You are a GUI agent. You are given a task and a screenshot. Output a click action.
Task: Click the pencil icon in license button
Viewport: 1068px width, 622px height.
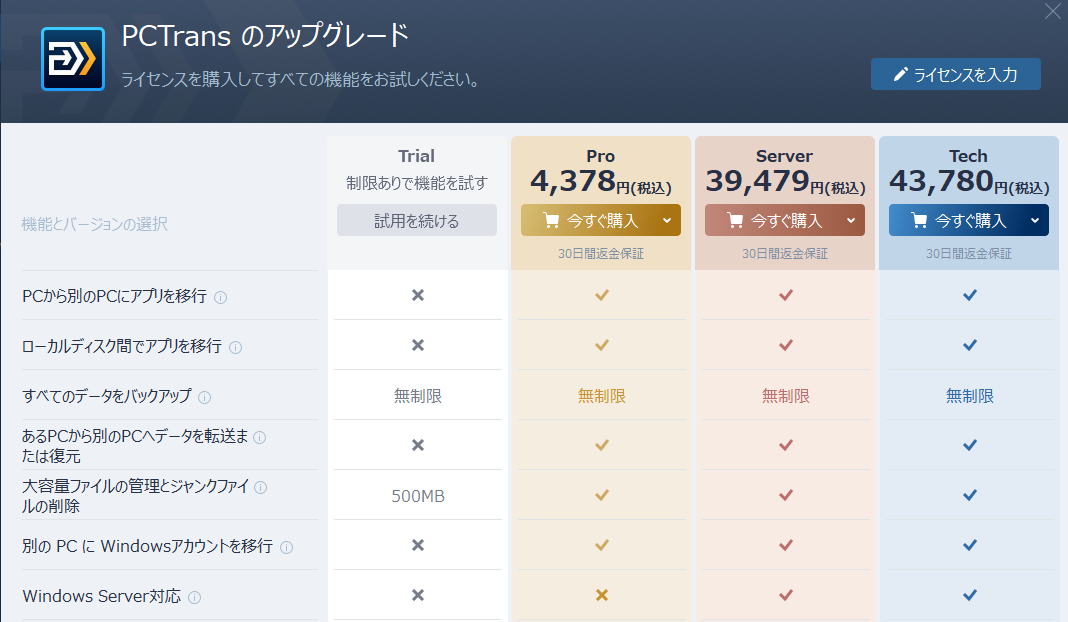point(900,74)
